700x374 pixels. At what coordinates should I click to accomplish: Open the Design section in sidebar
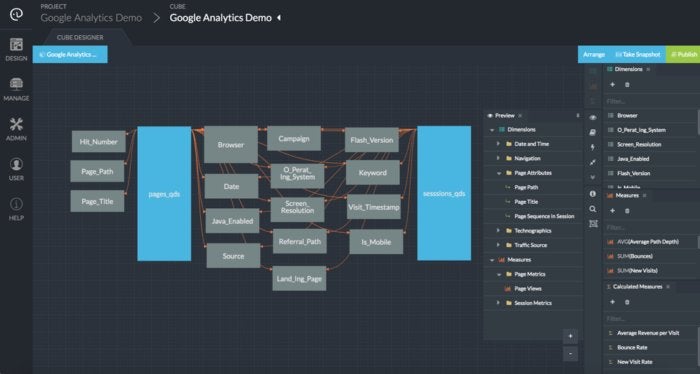[16, 50]
